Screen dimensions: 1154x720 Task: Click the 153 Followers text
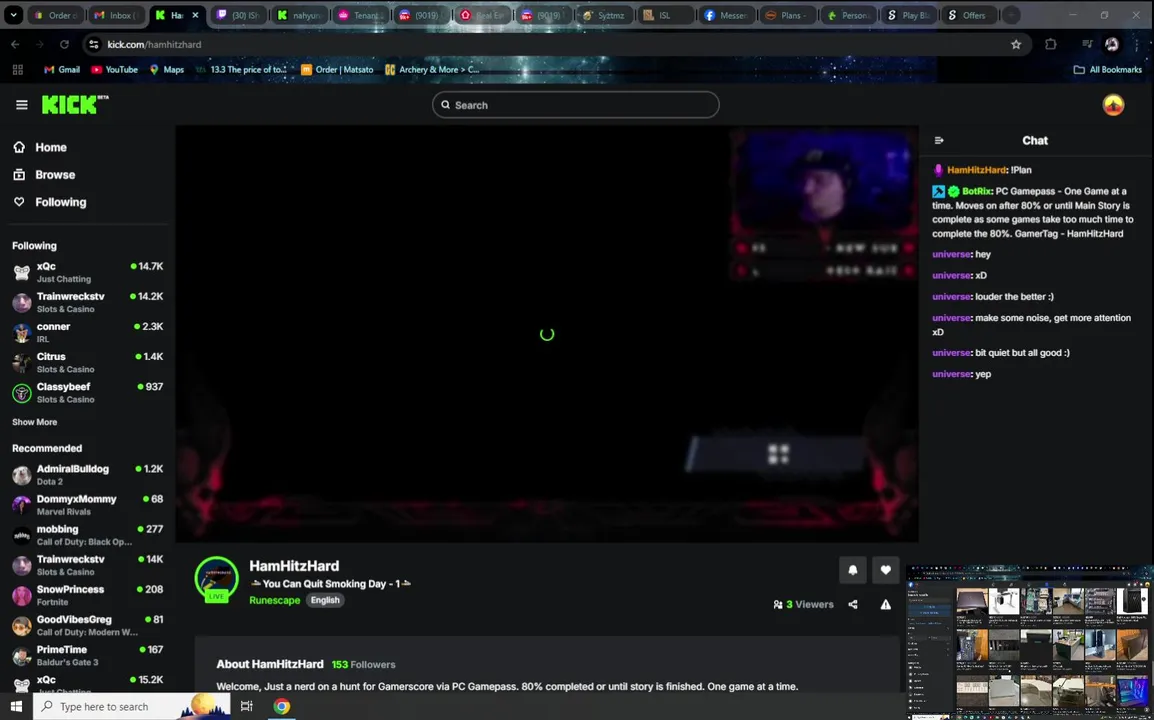(364, 664)
